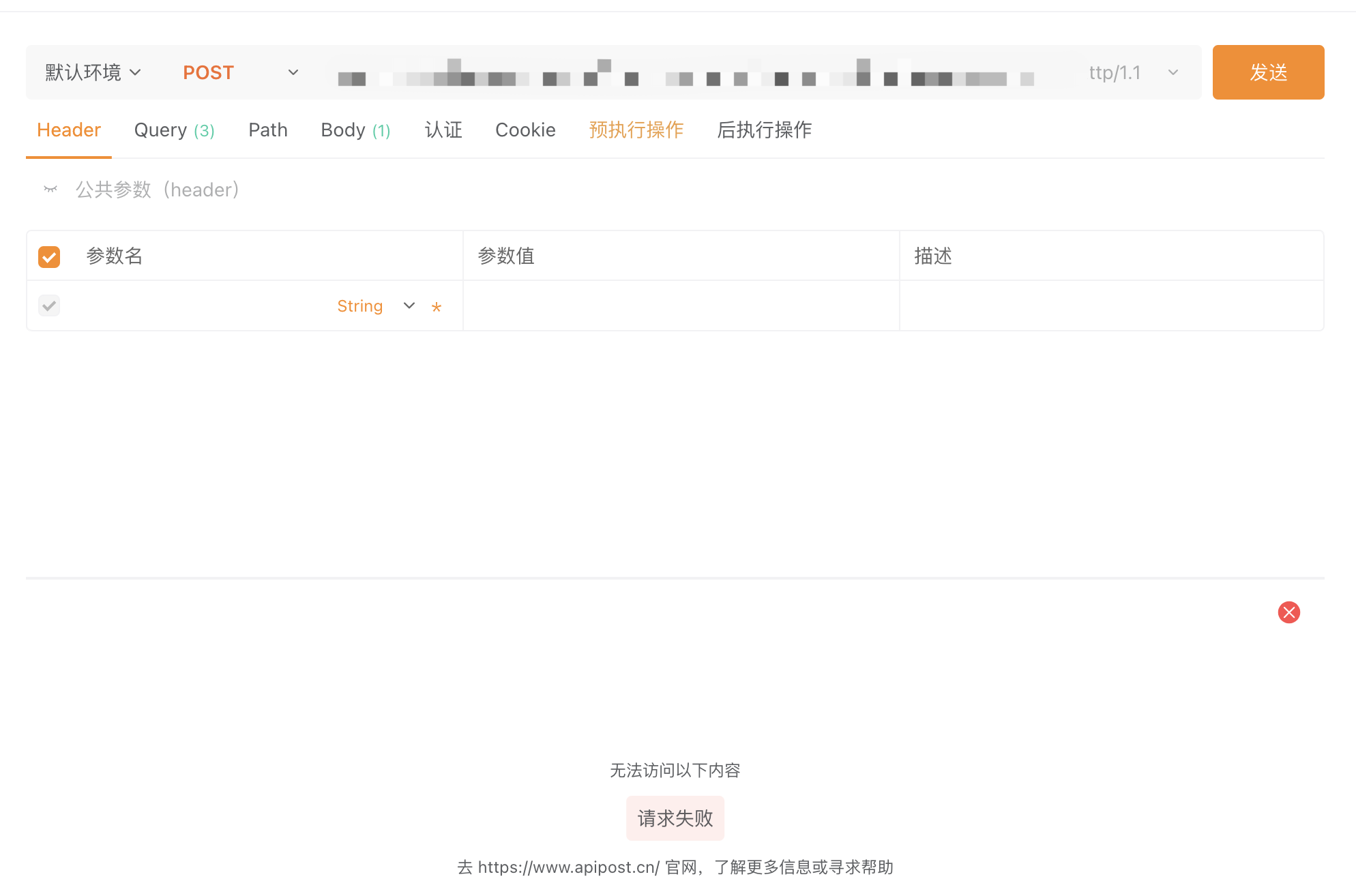Expand the 公共参数 (header) section

click(x=158, y=190)
